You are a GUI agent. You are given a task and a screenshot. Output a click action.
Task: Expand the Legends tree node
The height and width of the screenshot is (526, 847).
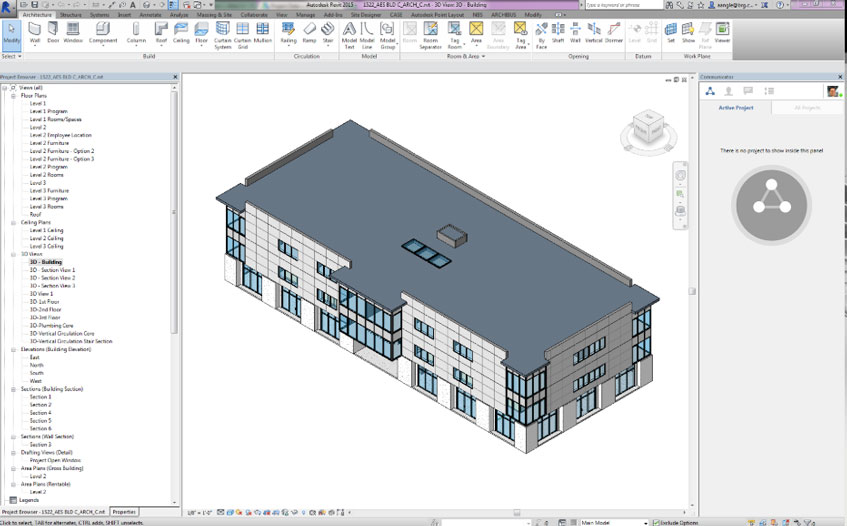coord(14,499)
